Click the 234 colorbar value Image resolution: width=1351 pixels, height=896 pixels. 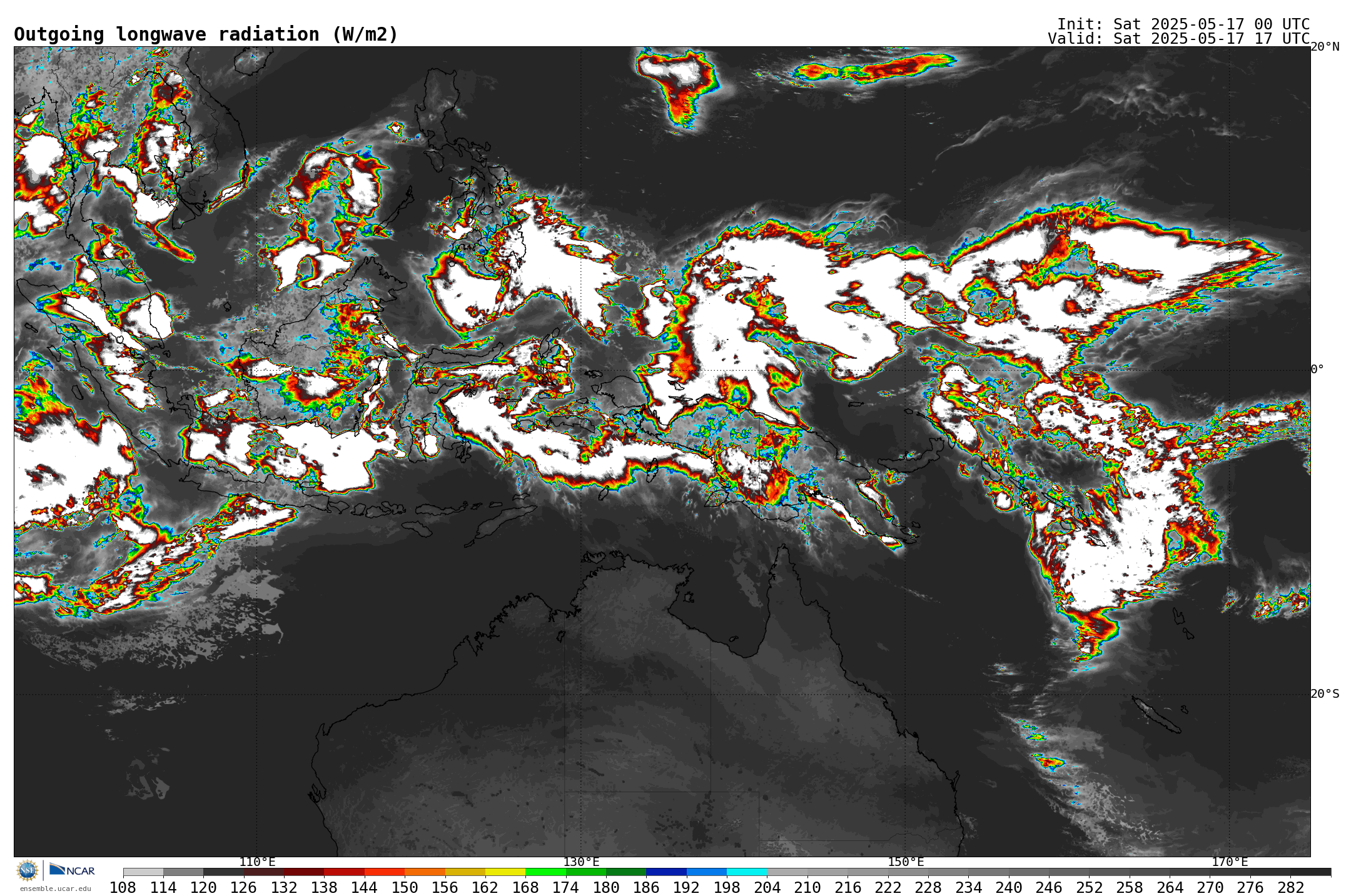coord(968,887)
